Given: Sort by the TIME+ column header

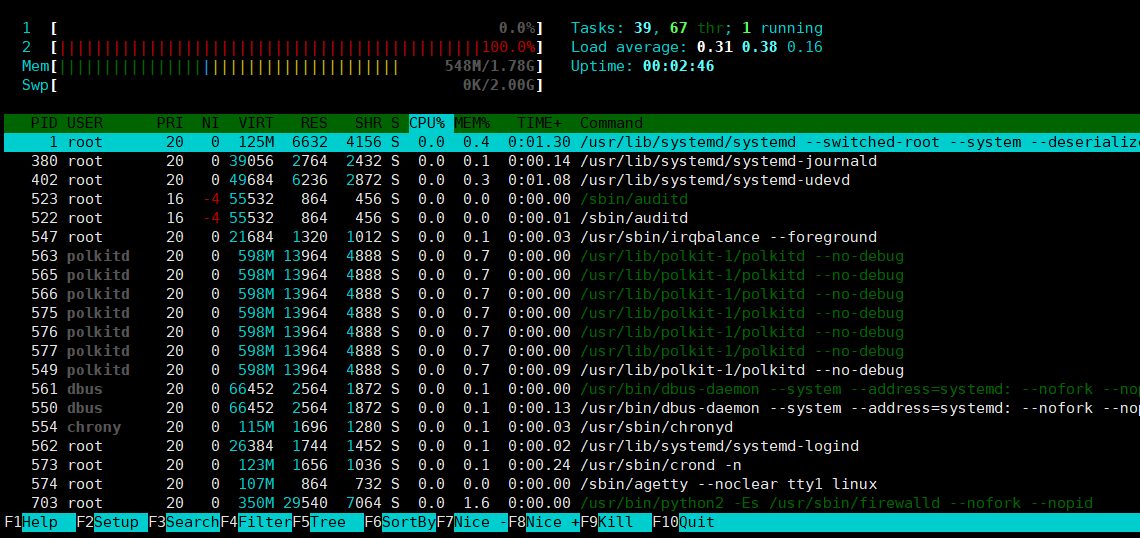Looking at the screenshot, I should (539, 123).
